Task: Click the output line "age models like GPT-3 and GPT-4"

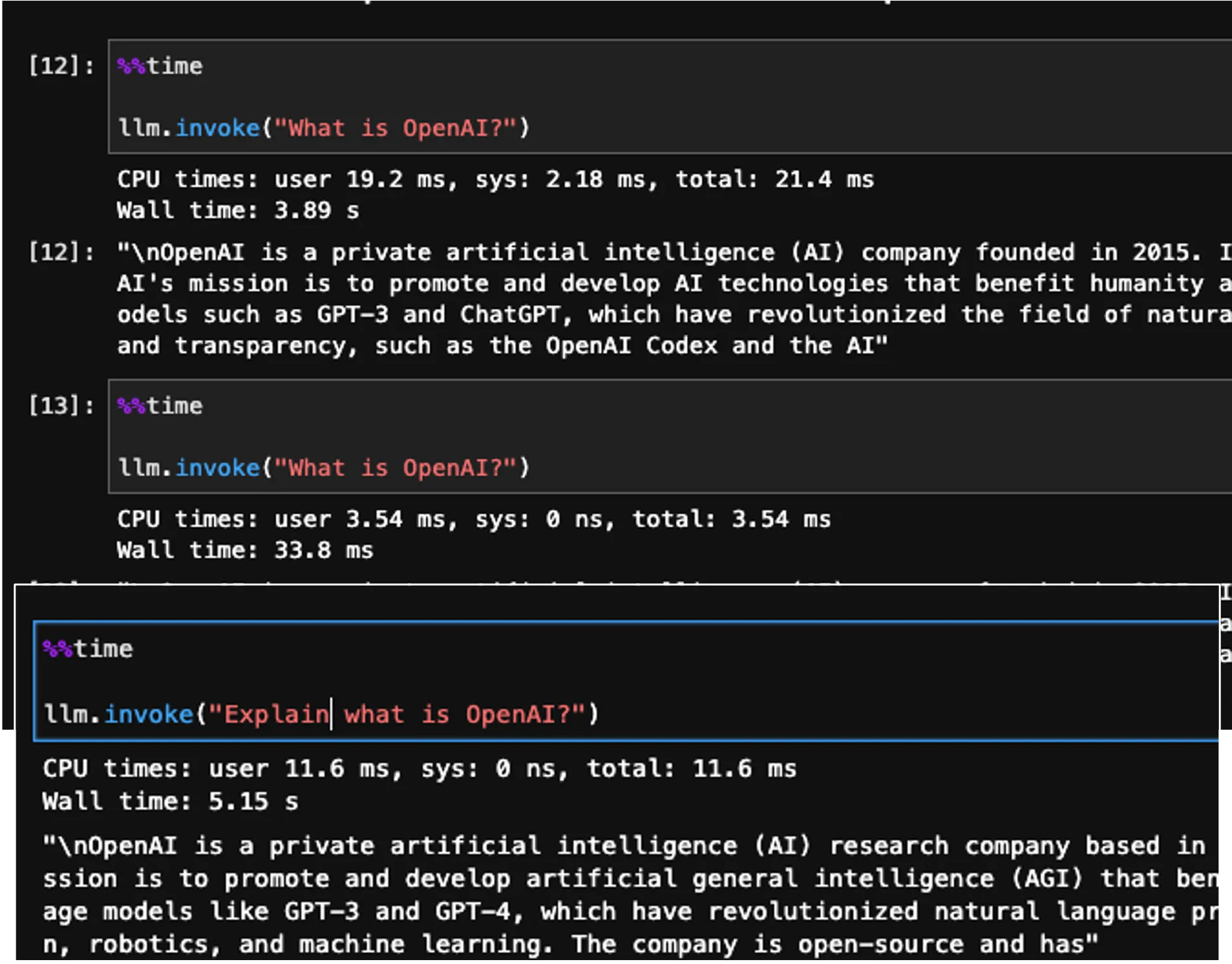Action: point(630,911)
